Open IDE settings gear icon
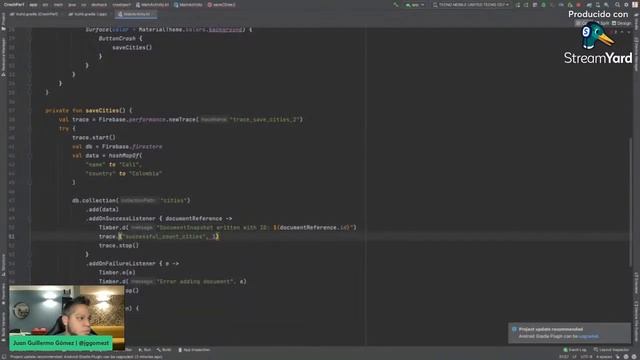Viewport: 640px width, 360px height. pyautogui.click(x=626, y=5)
